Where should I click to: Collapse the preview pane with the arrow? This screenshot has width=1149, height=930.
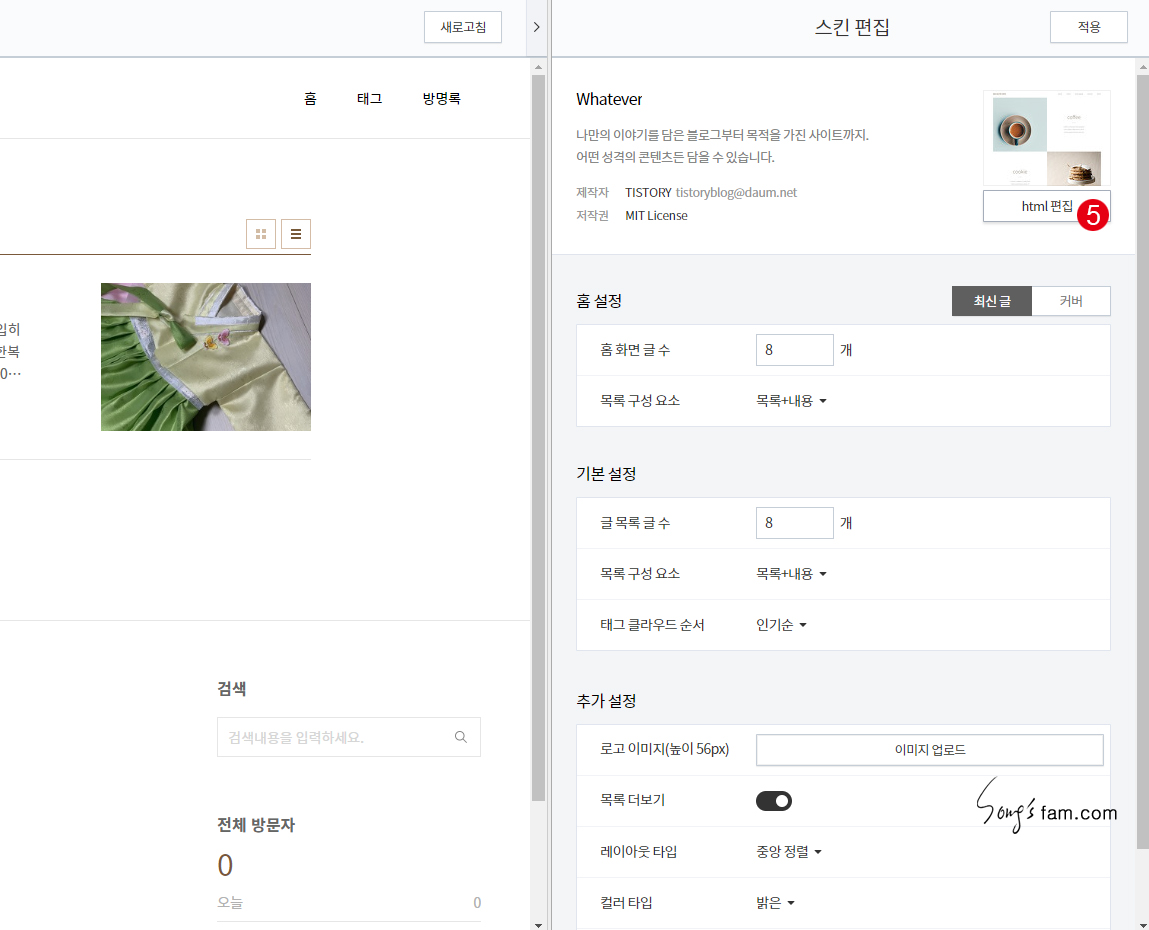tap(536, 27)
